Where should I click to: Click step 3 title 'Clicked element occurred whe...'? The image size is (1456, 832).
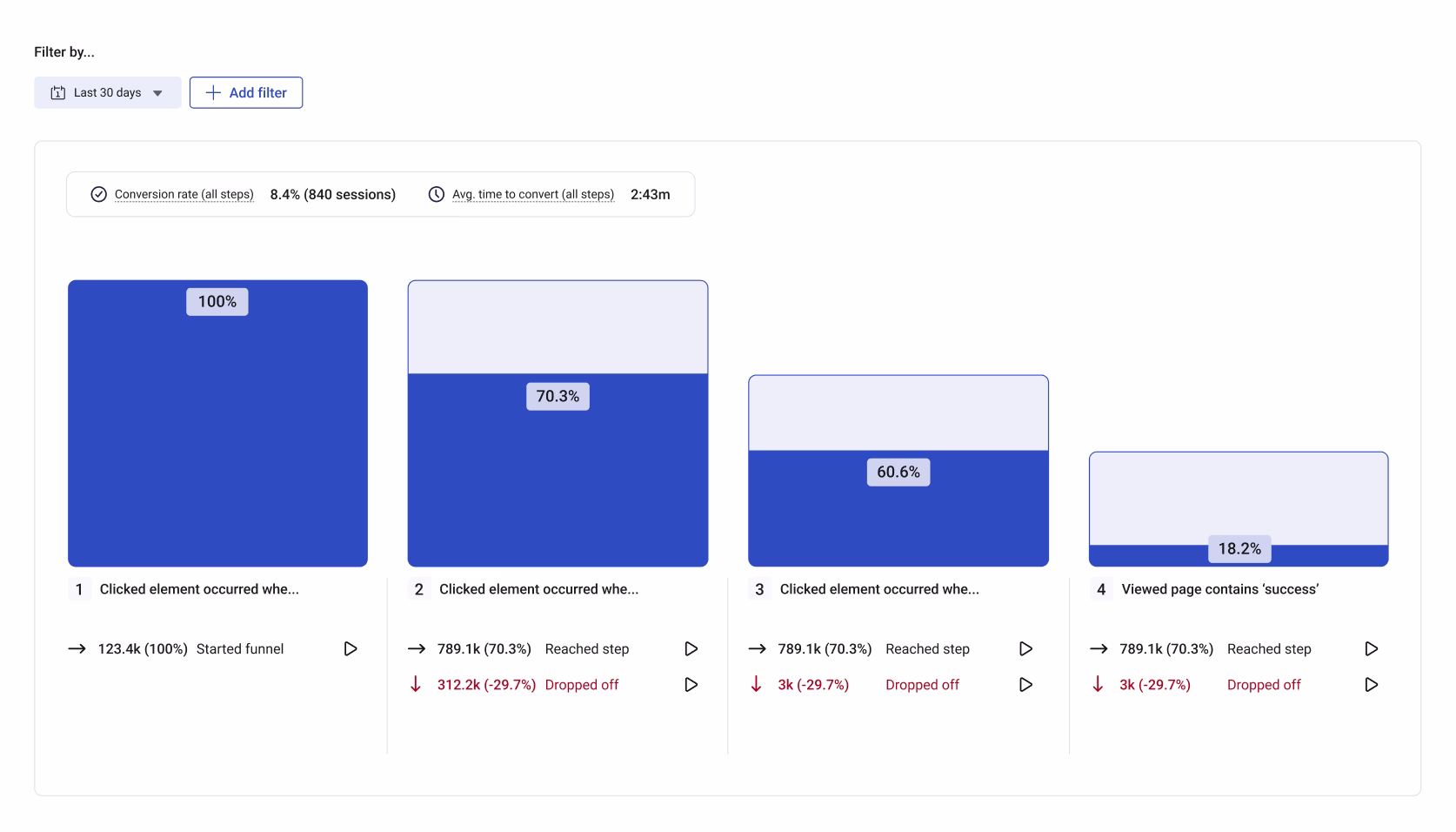pyautogui.click(x=879, y=589)
